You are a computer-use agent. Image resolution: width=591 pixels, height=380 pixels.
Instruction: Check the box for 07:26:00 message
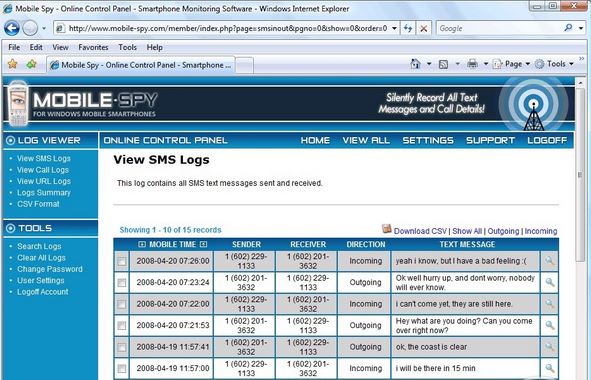(122, 261)
